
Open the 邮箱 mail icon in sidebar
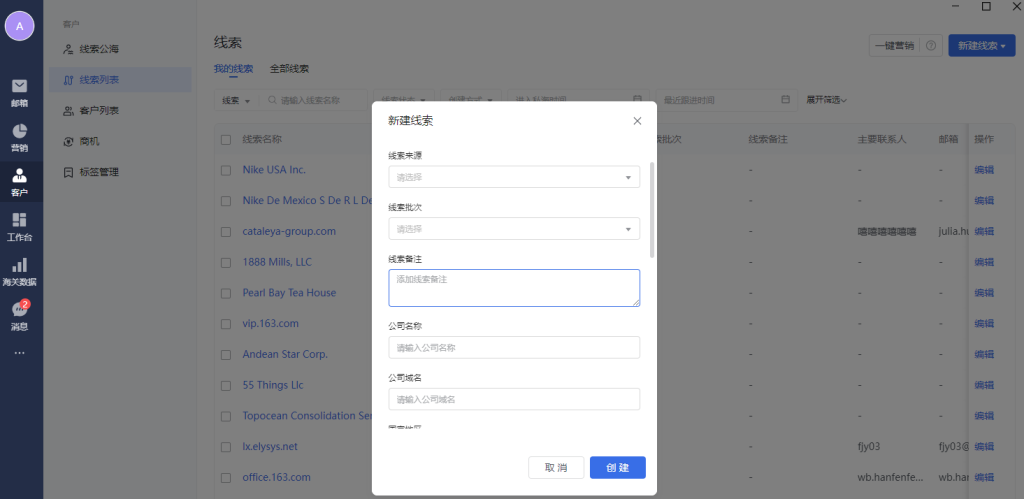point(20,90)
